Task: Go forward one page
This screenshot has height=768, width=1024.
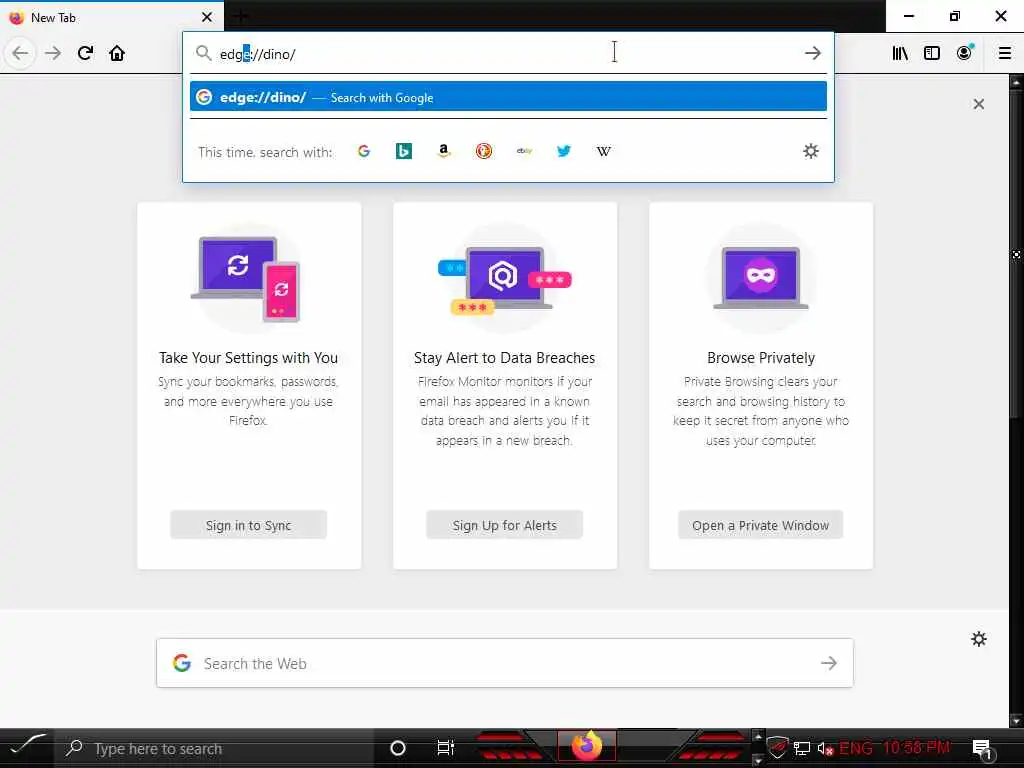Action: [x=53, y=53]
